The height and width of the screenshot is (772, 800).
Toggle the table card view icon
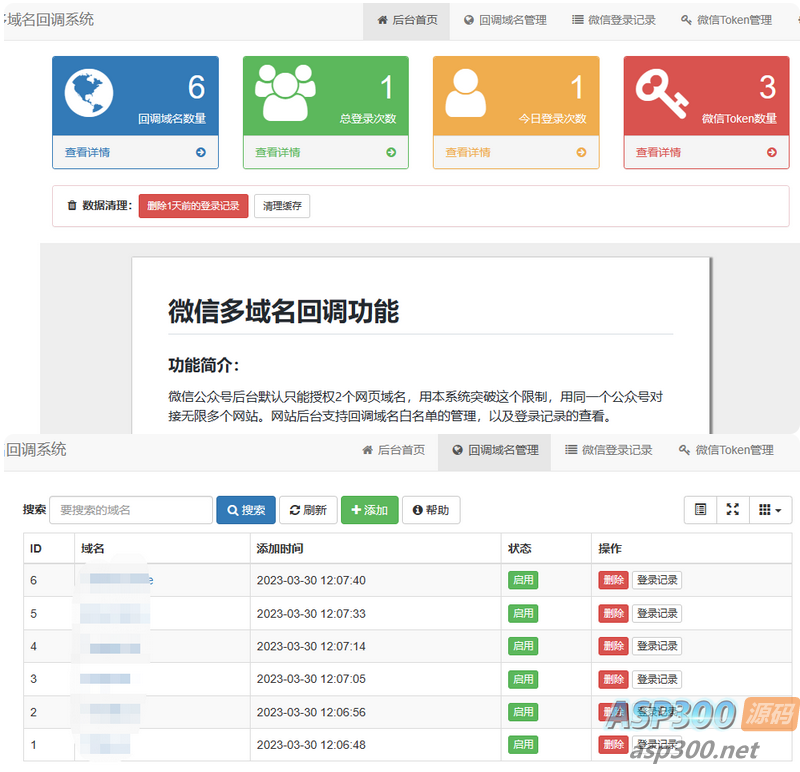pyautogui.click(x=700, y=510)
